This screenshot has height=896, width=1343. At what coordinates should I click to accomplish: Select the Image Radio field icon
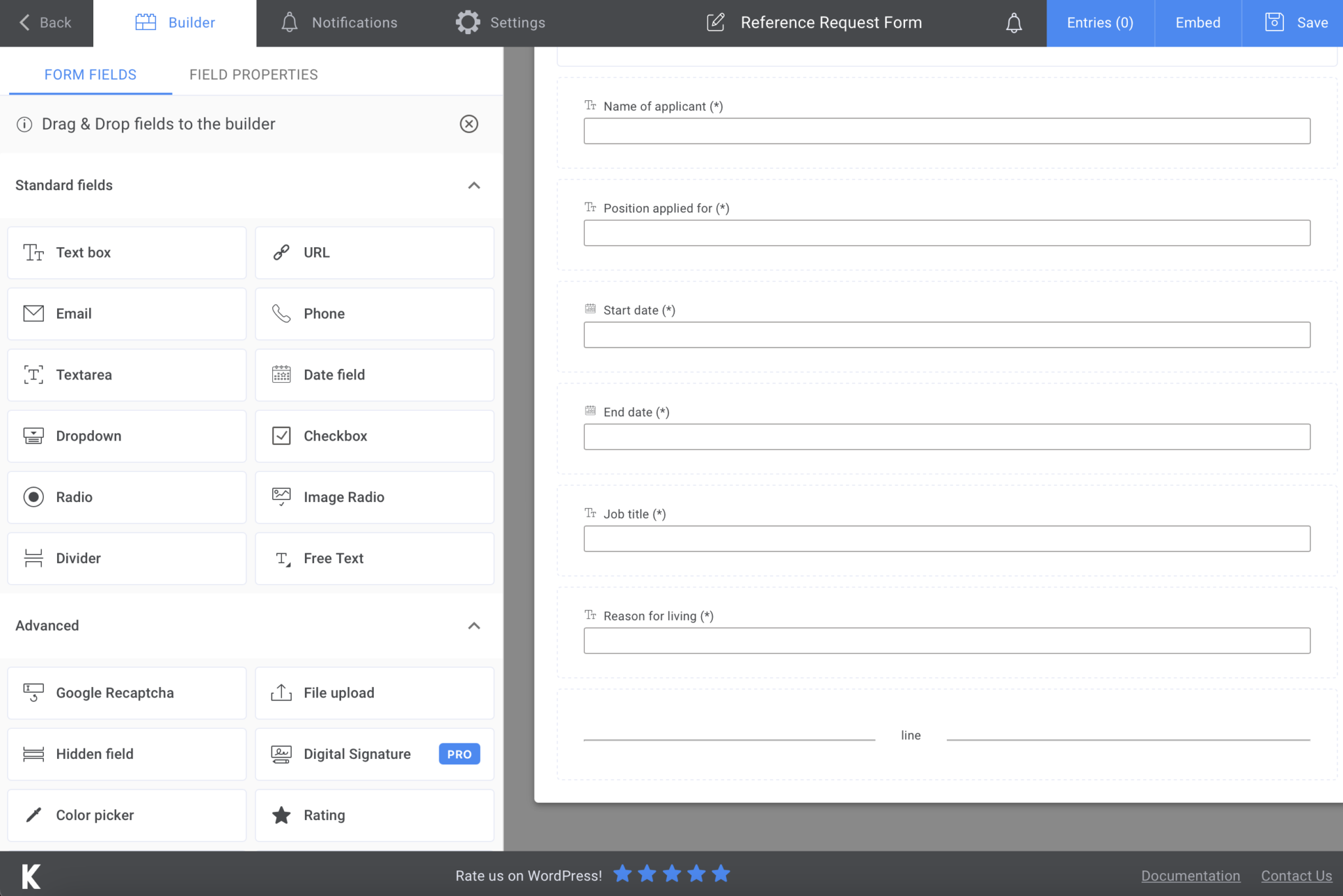(x=281, y=497)
